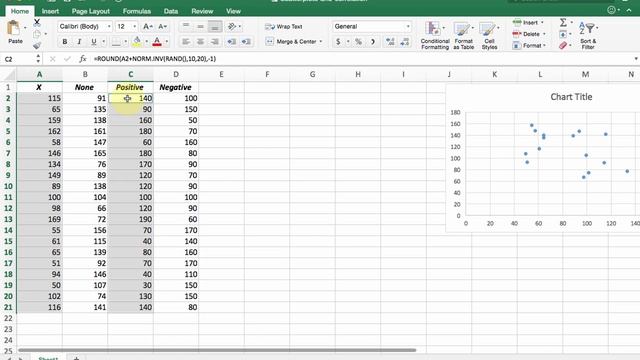Image resolution: width=640 pixels, height=360 pixels.
Task: Apply comma style format
Action: [x=373, y=42]
